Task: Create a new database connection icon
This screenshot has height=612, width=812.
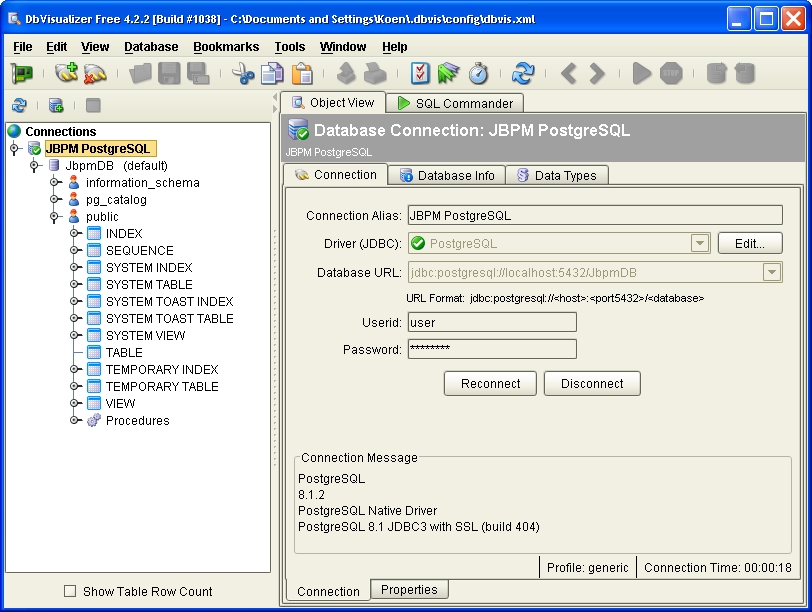Action: click(65, 72)
